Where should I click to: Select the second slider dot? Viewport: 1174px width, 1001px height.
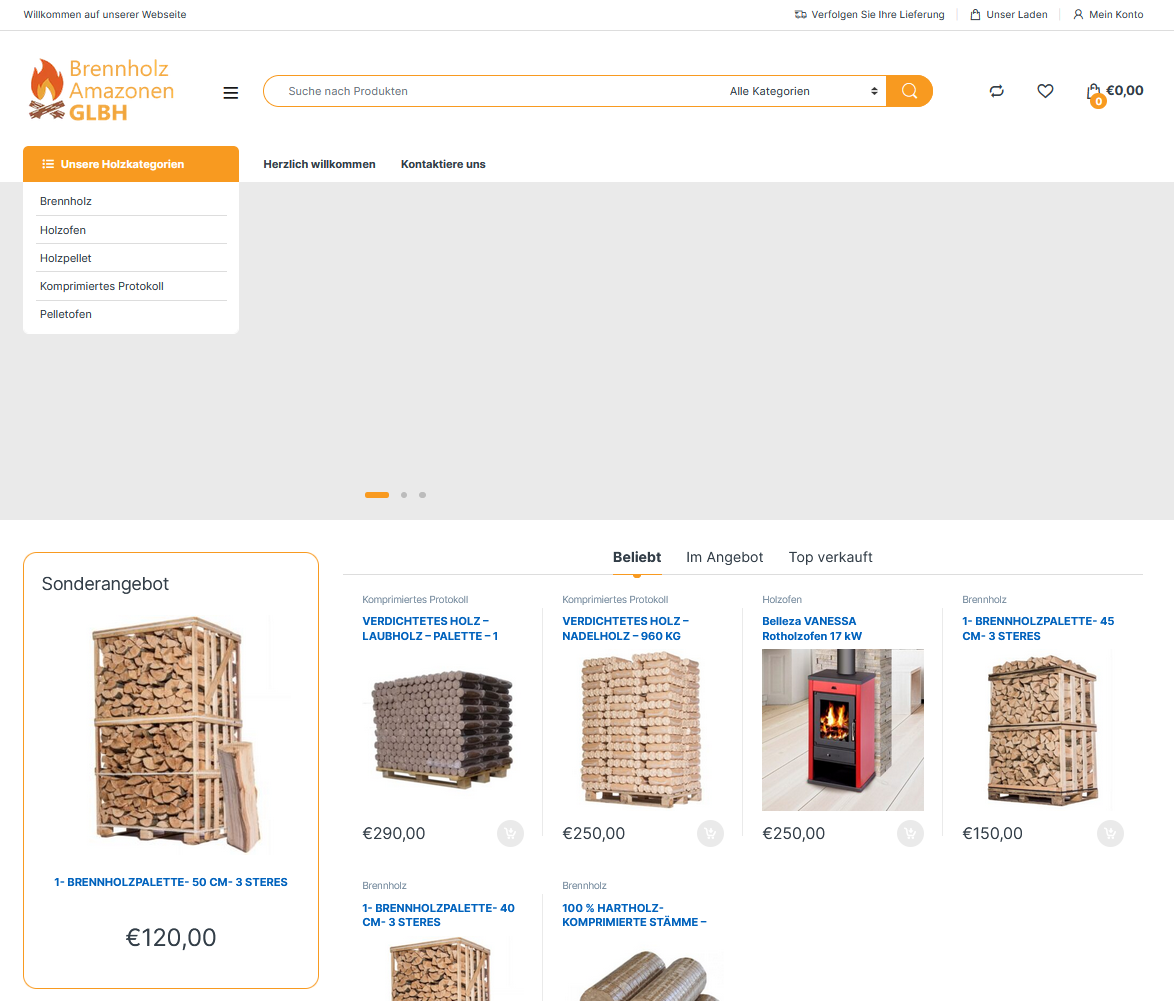pos(404,495)
